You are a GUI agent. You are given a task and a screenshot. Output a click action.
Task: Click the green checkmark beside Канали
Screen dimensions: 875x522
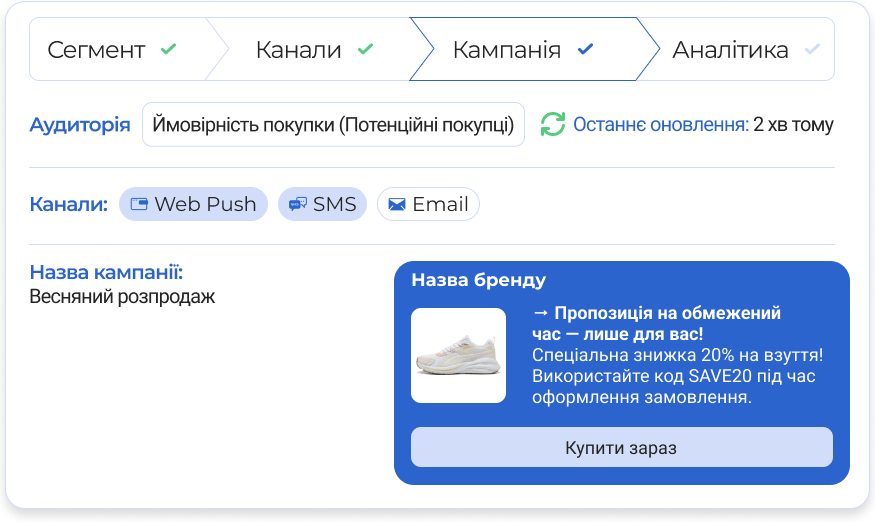click(x=365, y=49)
